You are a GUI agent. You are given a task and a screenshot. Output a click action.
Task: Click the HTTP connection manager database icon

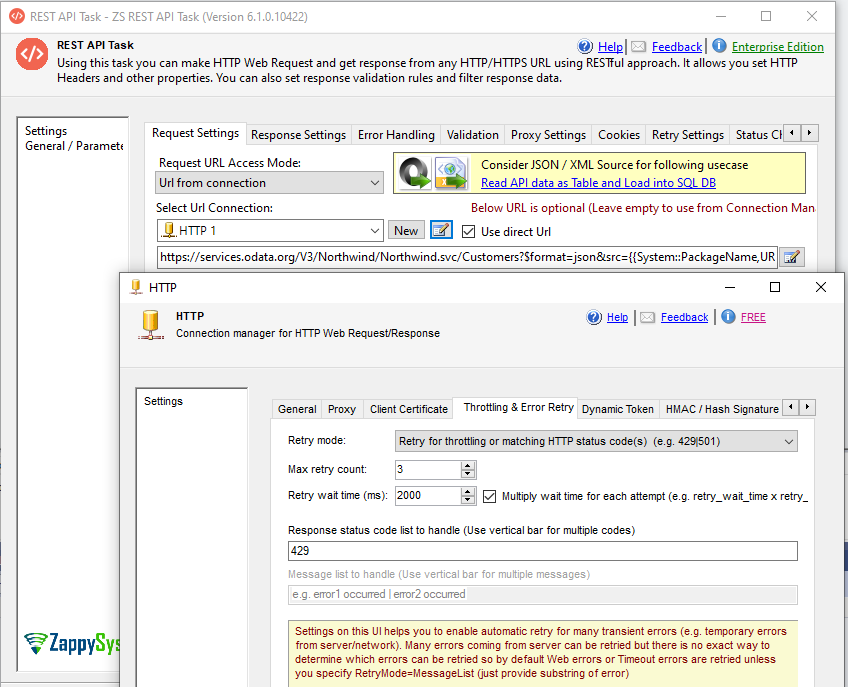pyautogui.click(x=152, y=324)
